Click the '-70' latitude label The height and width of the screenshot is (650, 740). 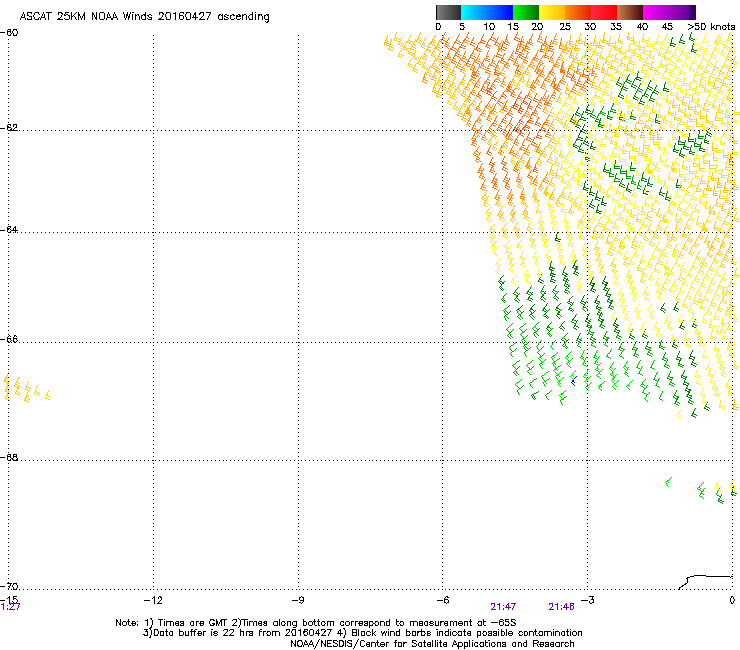coord(9,587)
